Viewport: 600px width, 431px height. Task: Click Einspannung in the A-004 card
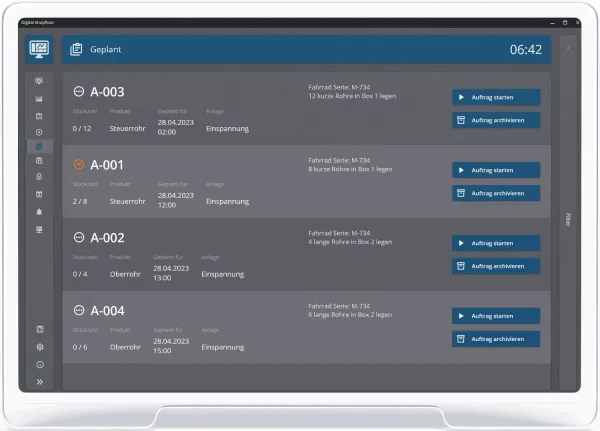(223, 347)
